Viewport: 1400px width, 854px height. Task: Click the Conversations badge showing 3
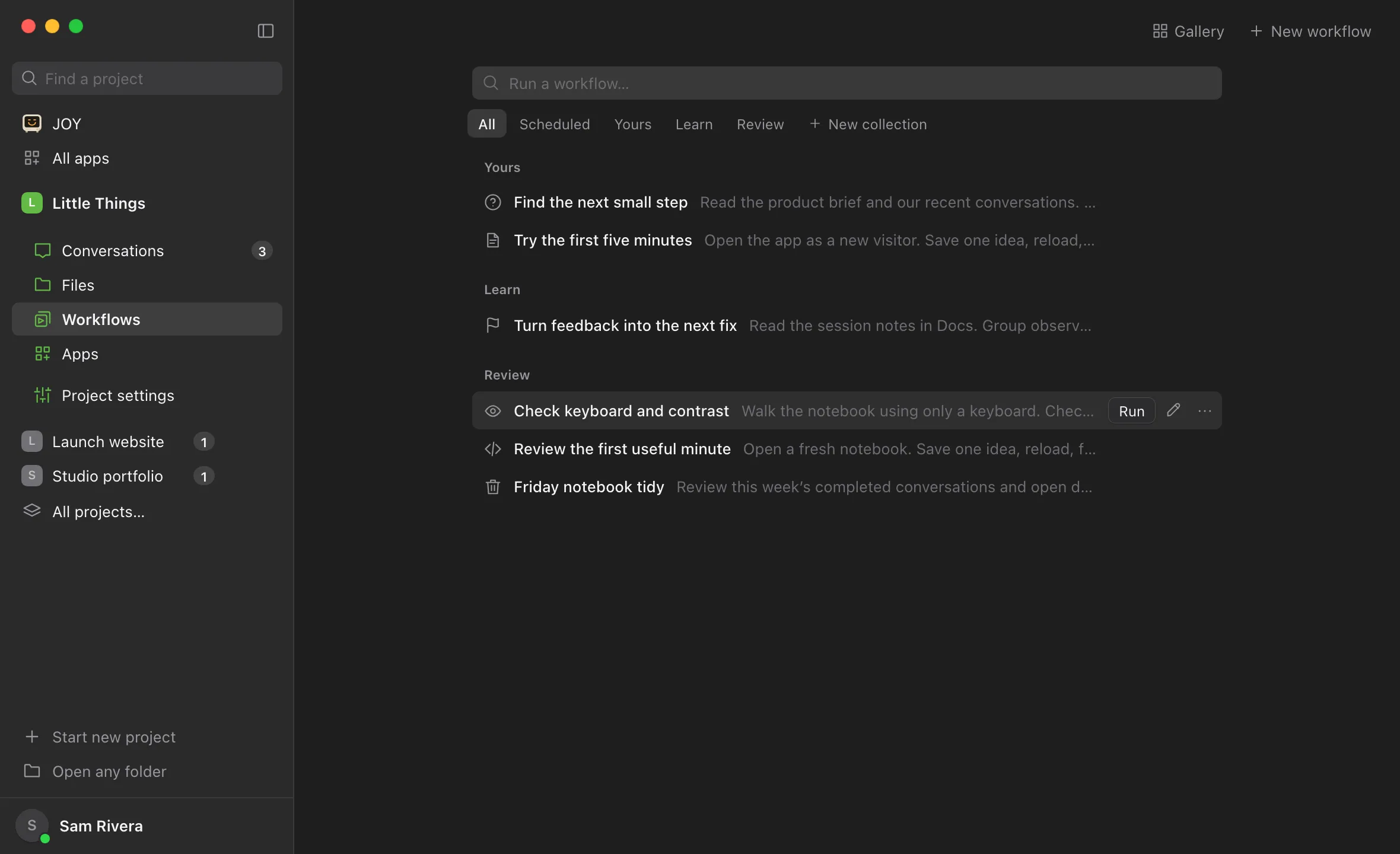pos(262,251)
